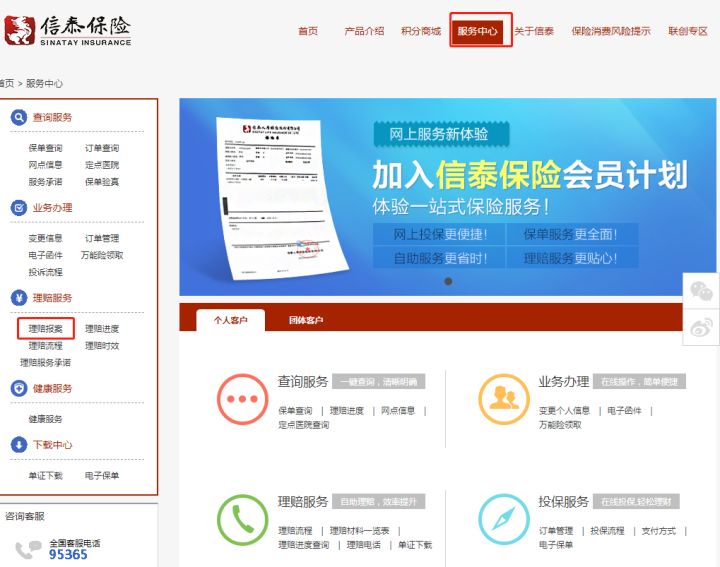Click 投保流程 link
Image resolution: width=720 pixels, height=567 pixels.
pos(608,531)
